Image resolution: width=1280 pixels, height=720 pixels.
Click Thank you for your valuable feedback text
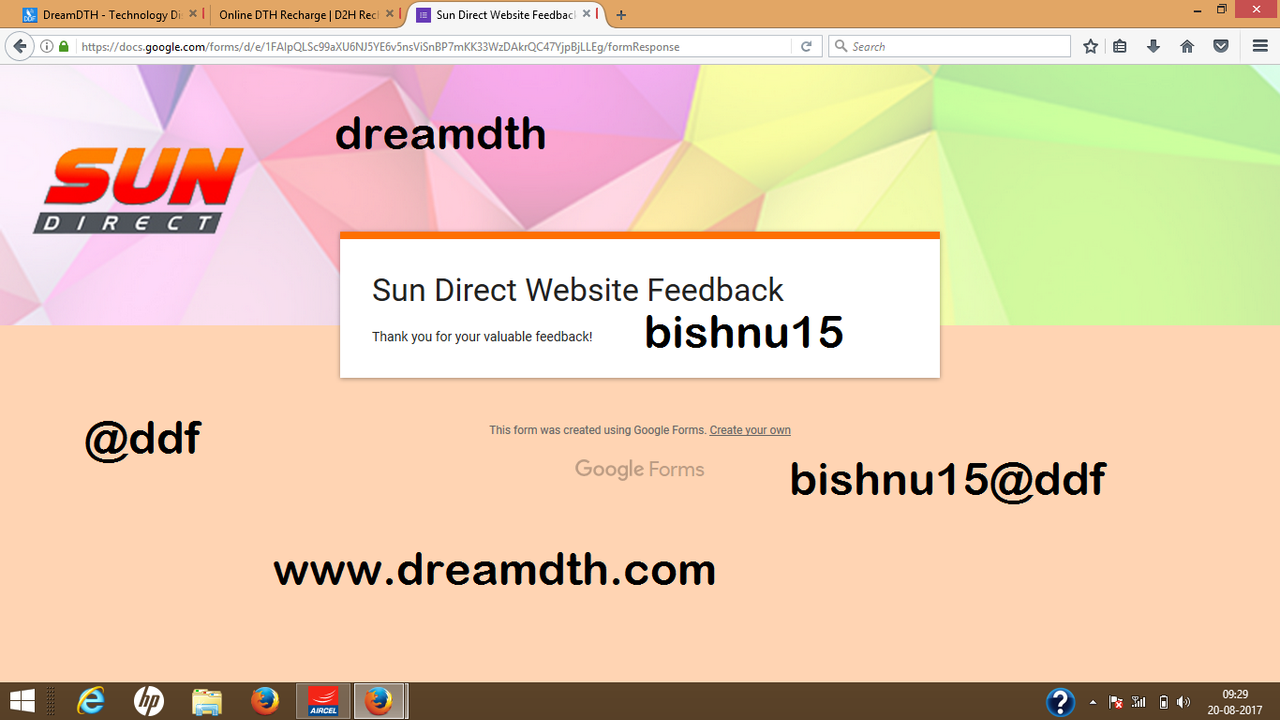pos(482,337)
